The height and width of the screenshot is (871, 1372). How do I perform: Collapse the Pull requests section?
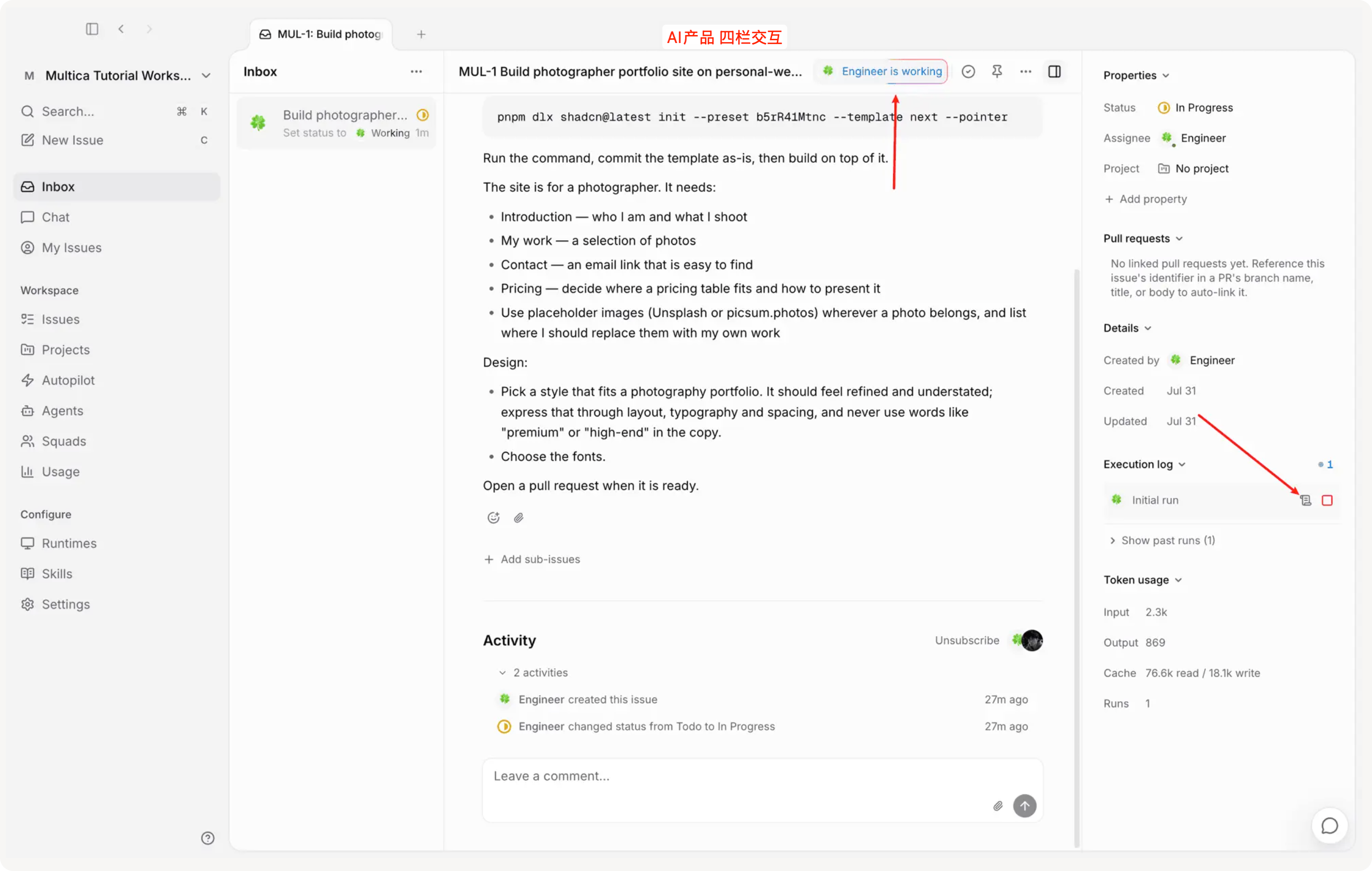tap(1143, 239)
